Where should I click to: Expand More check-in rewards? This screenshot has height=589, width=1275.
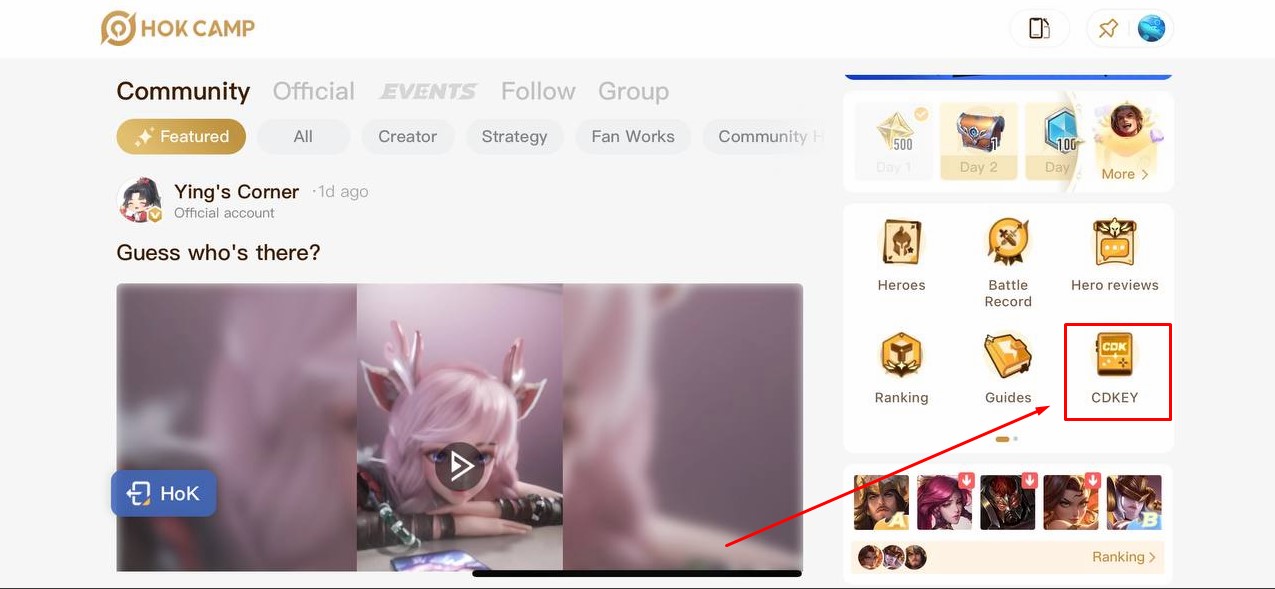1124,174
